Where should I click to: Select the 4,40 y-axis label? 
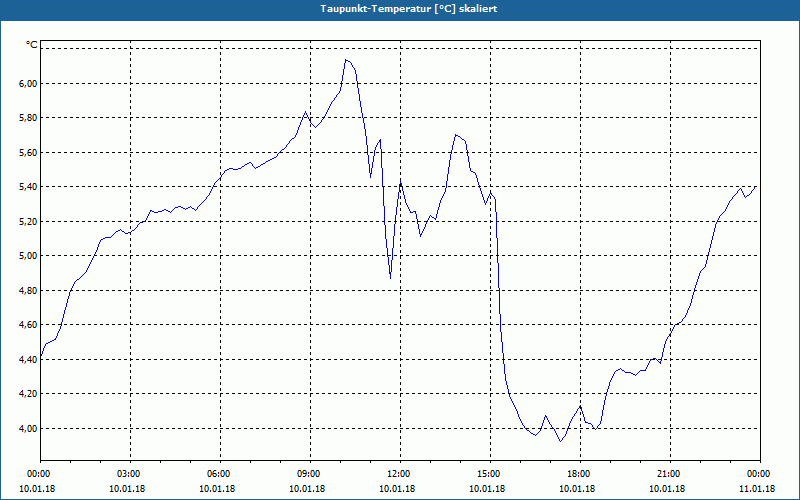pyautogui.click(x=28, y=359)
